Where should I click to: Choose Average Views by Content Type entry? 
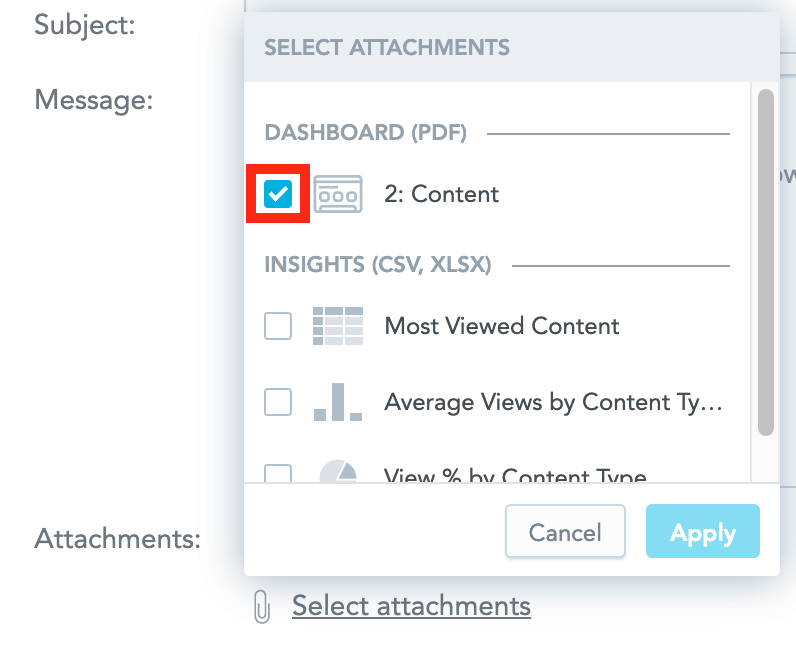tap(553, 402)
